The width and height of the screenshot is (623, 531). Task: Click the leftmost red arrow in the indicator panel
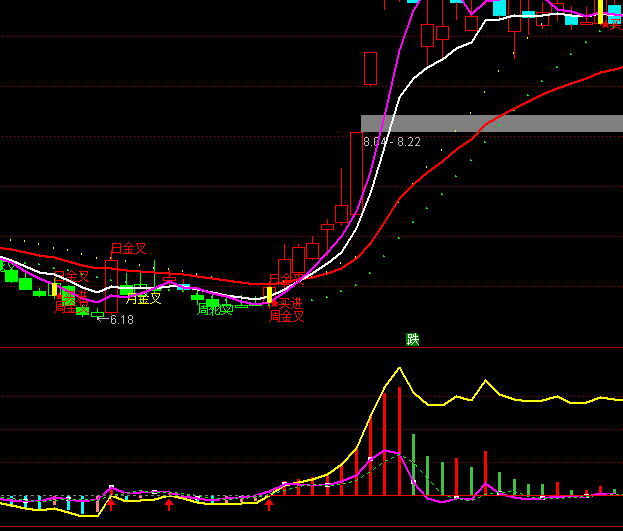coord(111,506)
